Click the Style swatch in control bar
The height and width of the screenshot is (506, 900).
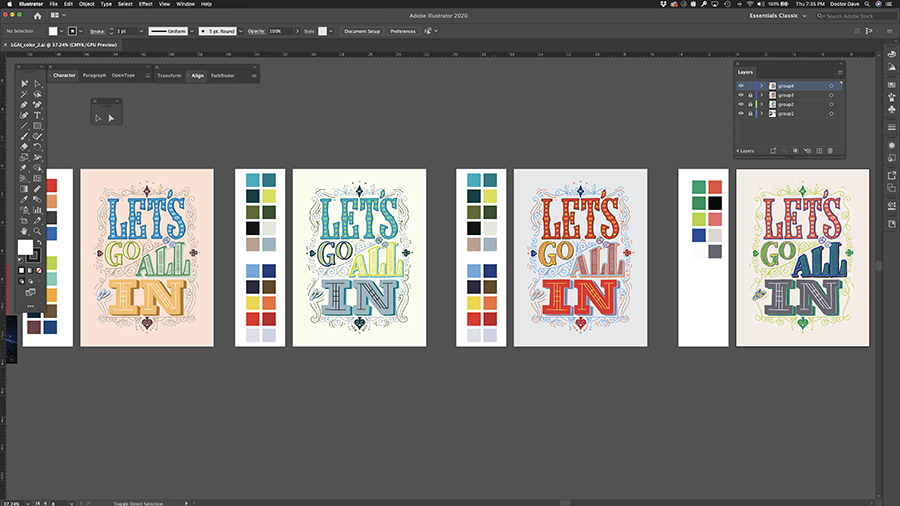pos(323,31)
